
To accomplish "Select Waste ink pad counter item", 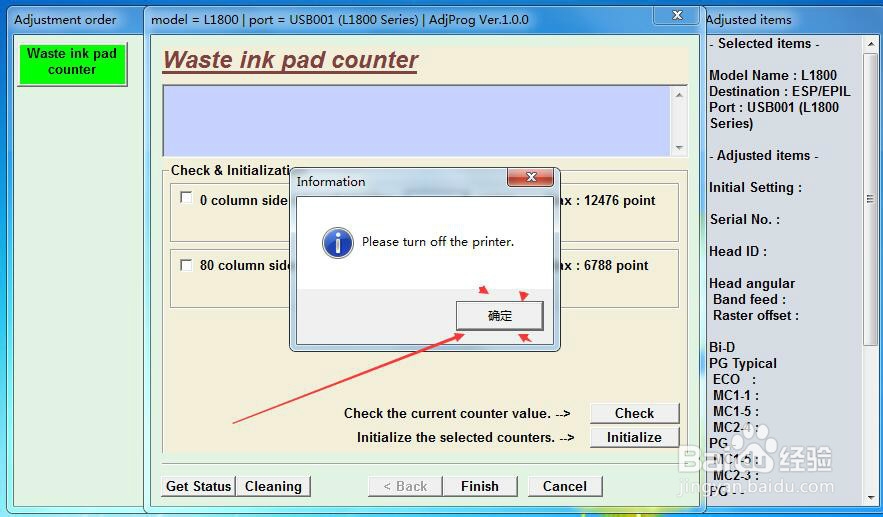I will pos(72,62).
